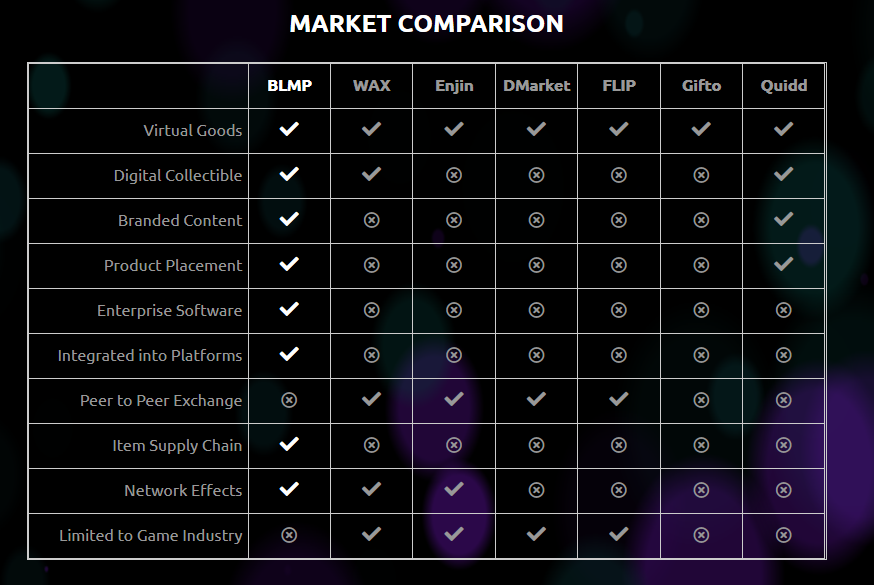Click Quidd checkmark in Branded Content row
This screenshot has height=585, width=874.
[784, 219]
